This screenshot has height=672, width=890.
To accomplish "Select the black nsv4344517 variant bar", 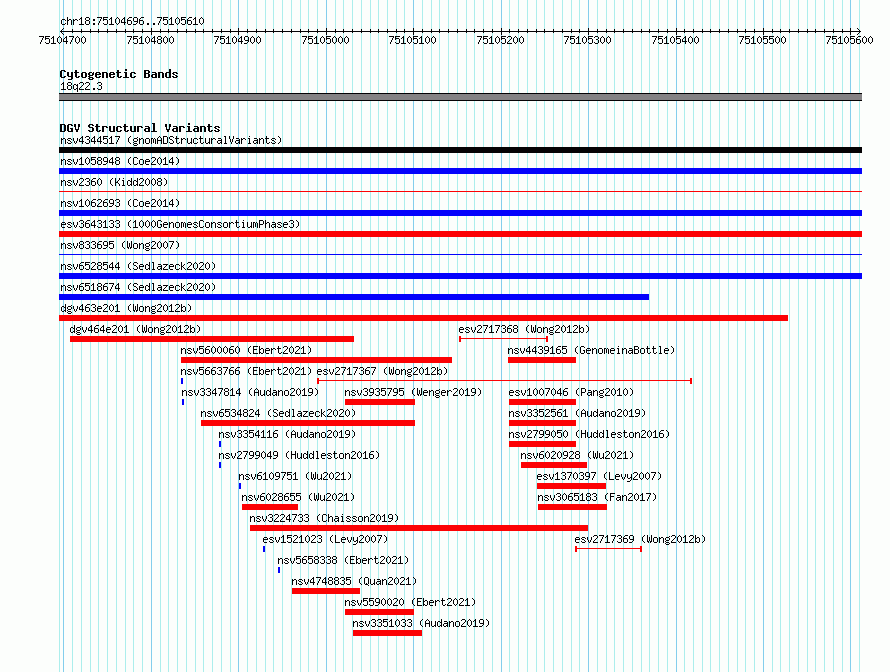I will (x=460, y=150).
